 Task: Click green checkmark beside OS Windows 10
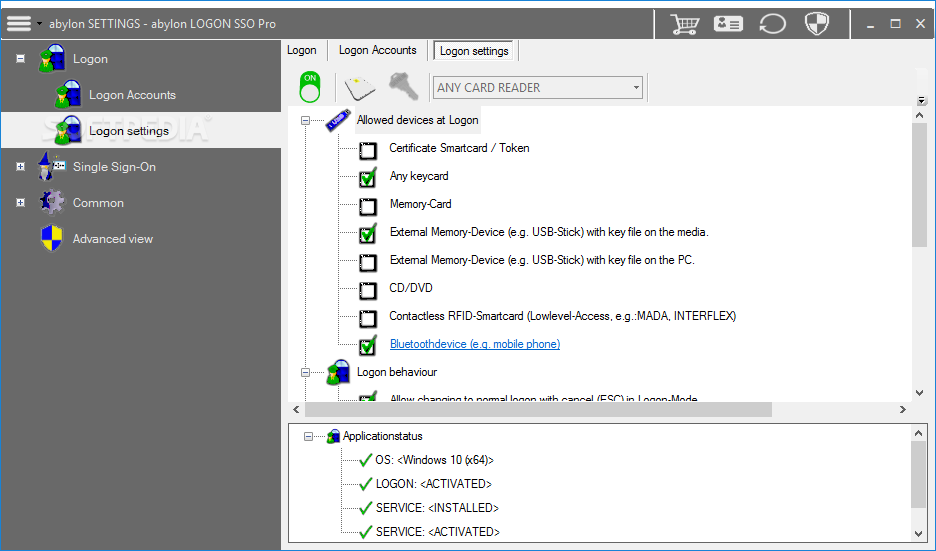(x=365, y=460)
